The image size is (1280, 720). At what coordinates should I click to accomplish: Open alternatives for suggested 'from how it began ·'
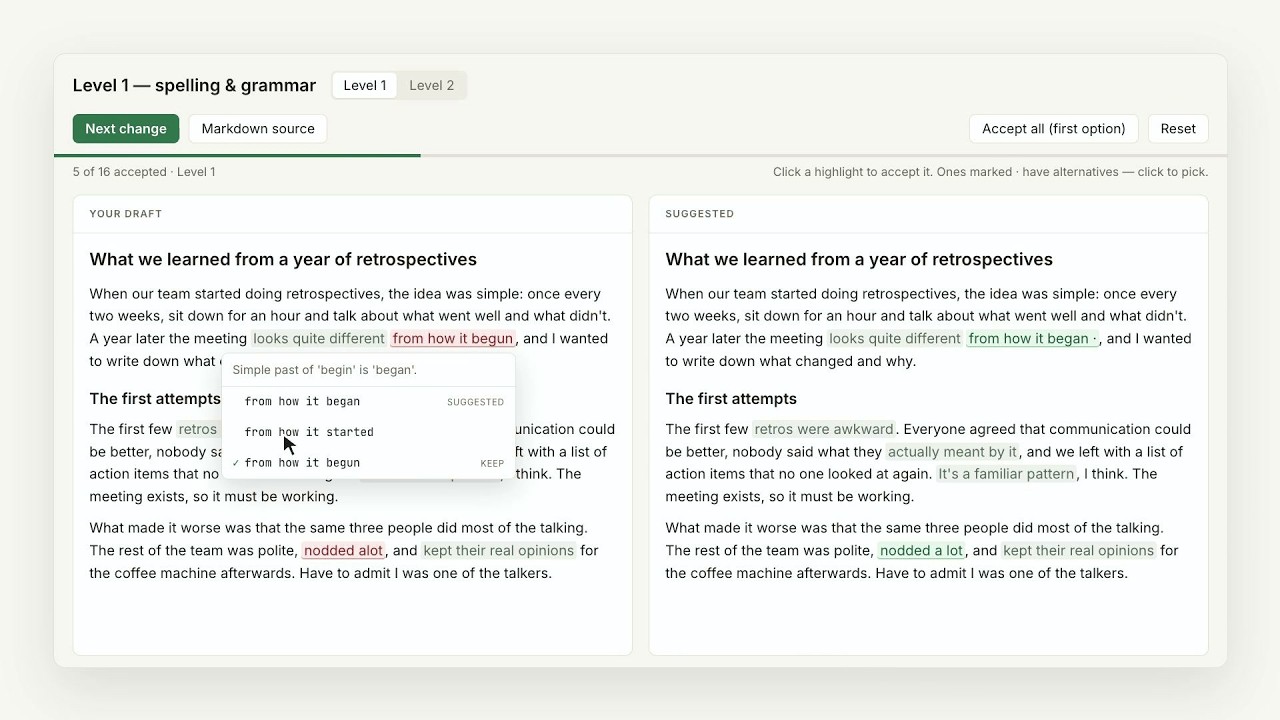click(x=1033, y=339)
